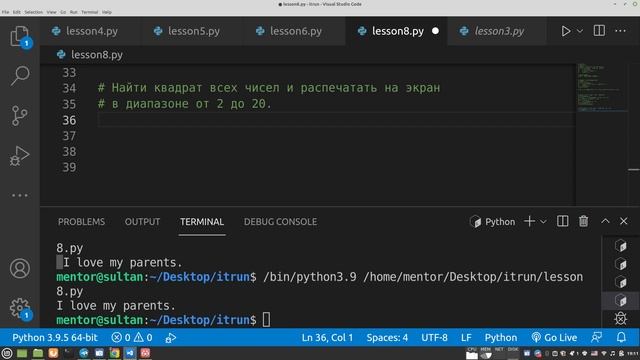Screen dimensions: 640x360
Task: Open the View menu
Action: (51, 12)
